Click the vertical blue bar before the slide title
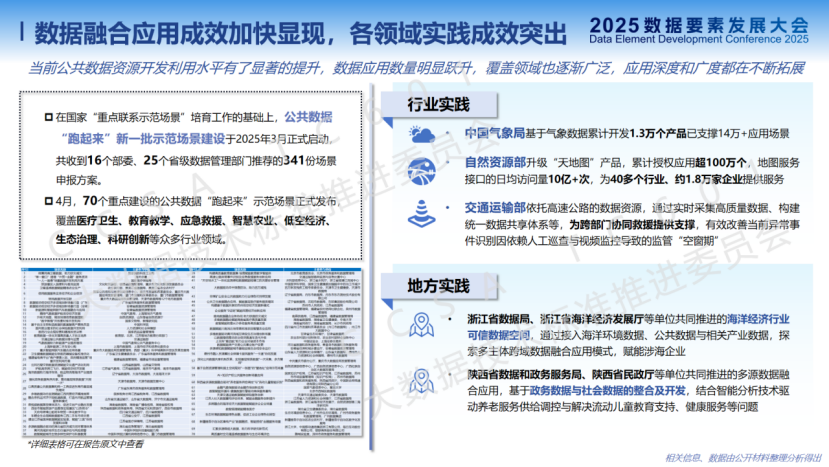The image size is (829, 467). coord(22,32)
